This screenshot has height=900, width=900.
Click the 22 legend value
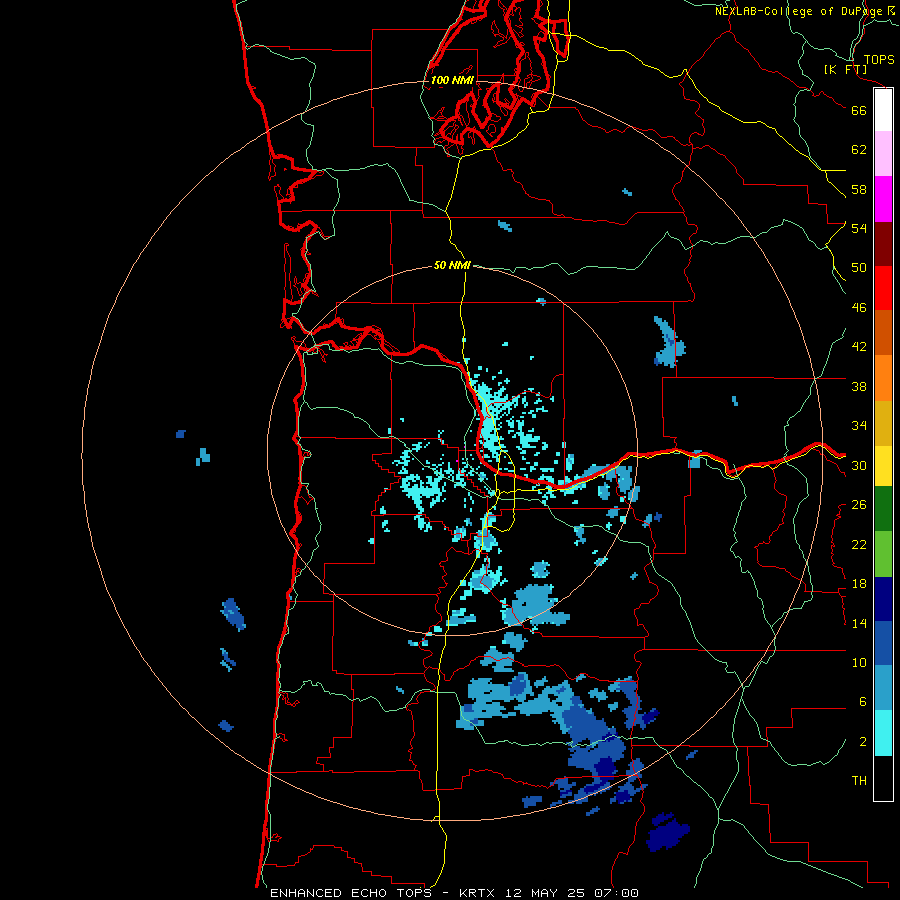pyautogui.click(x=859, y=545)
